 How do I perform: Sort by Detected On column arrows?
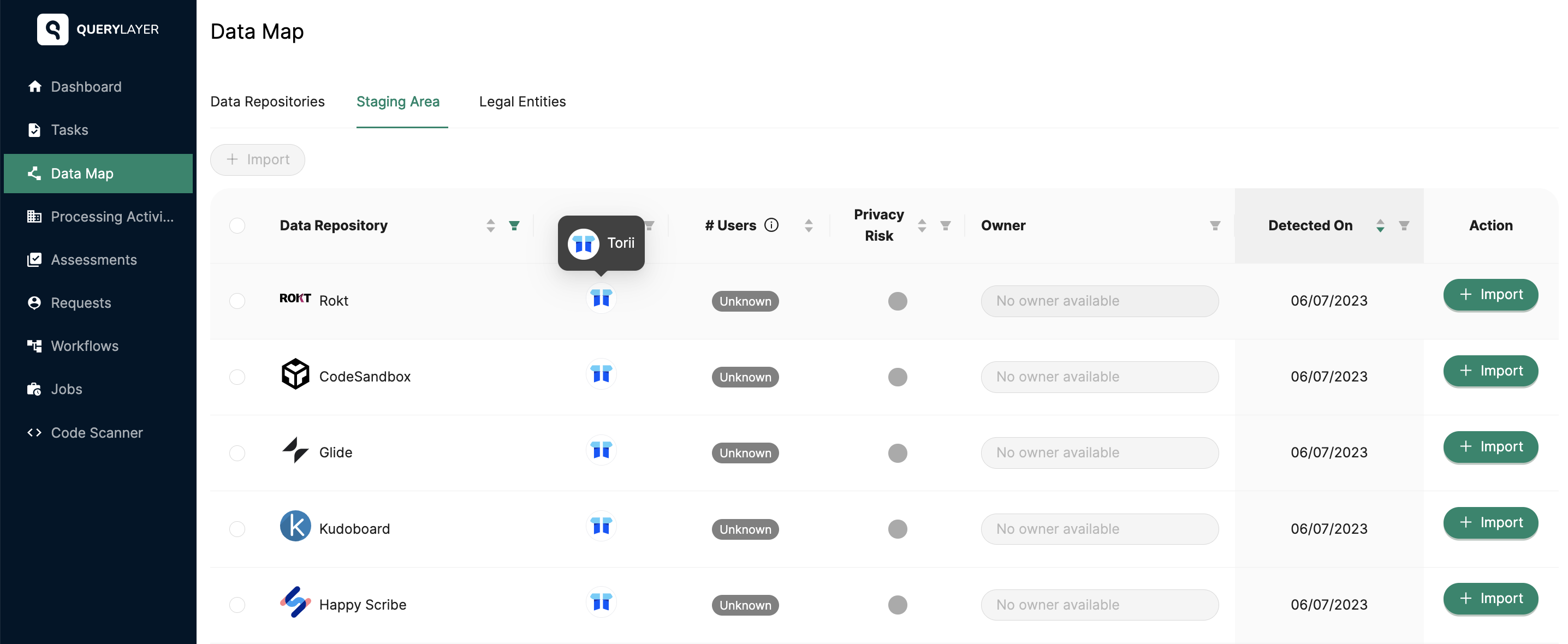coord(1381,226)
